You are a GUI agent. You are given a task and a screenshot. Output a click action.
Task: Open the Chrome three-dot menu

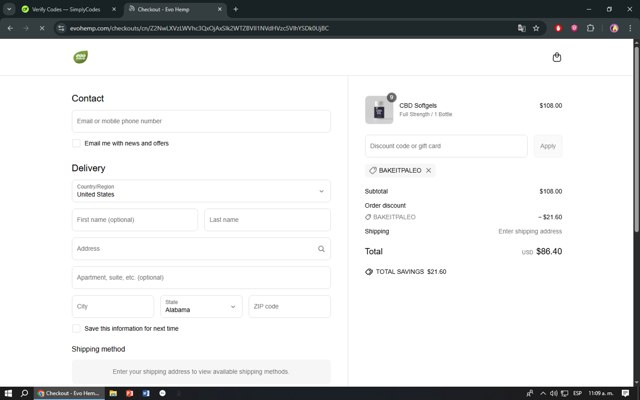pyautogui.click(x=630, y=28)
